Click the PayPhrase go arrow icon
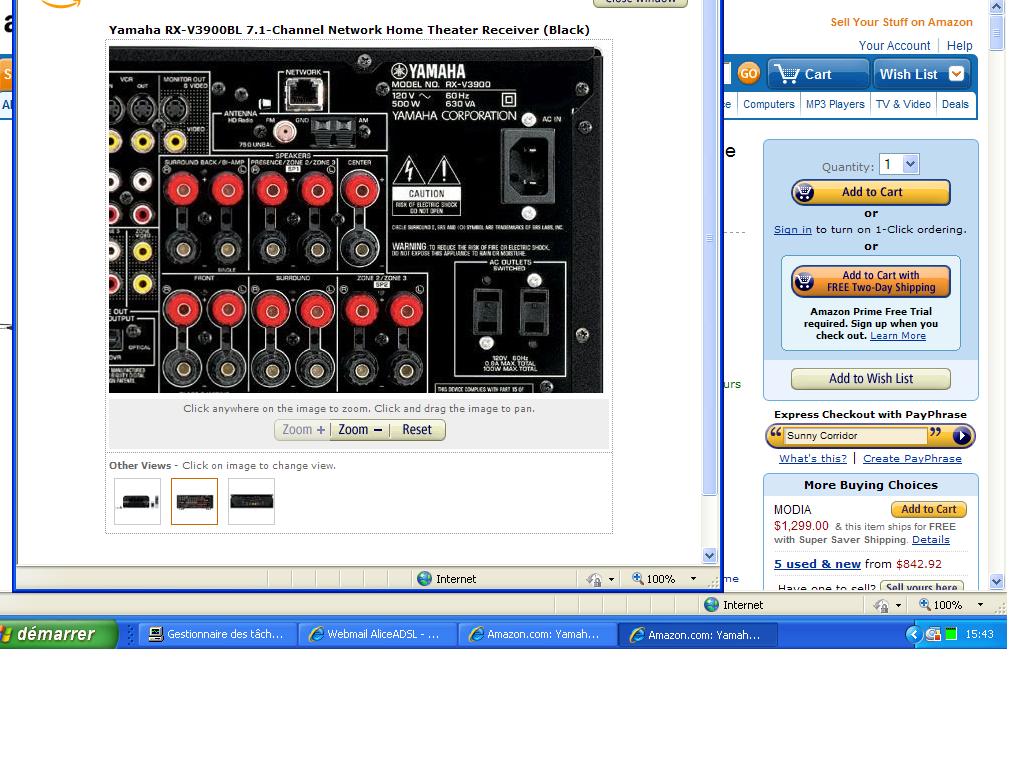 [x=961, y=436]
